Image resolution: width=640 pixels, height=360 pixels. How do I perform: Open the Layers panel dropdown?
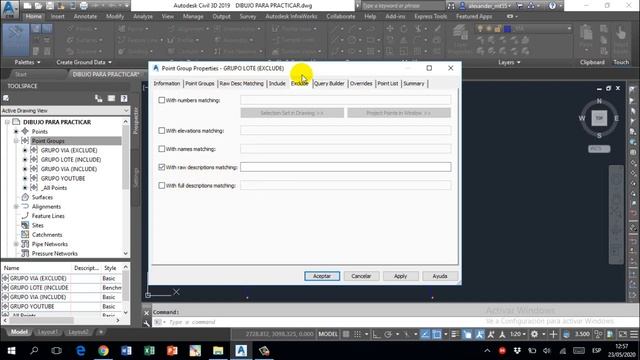[x=509, y=62]
